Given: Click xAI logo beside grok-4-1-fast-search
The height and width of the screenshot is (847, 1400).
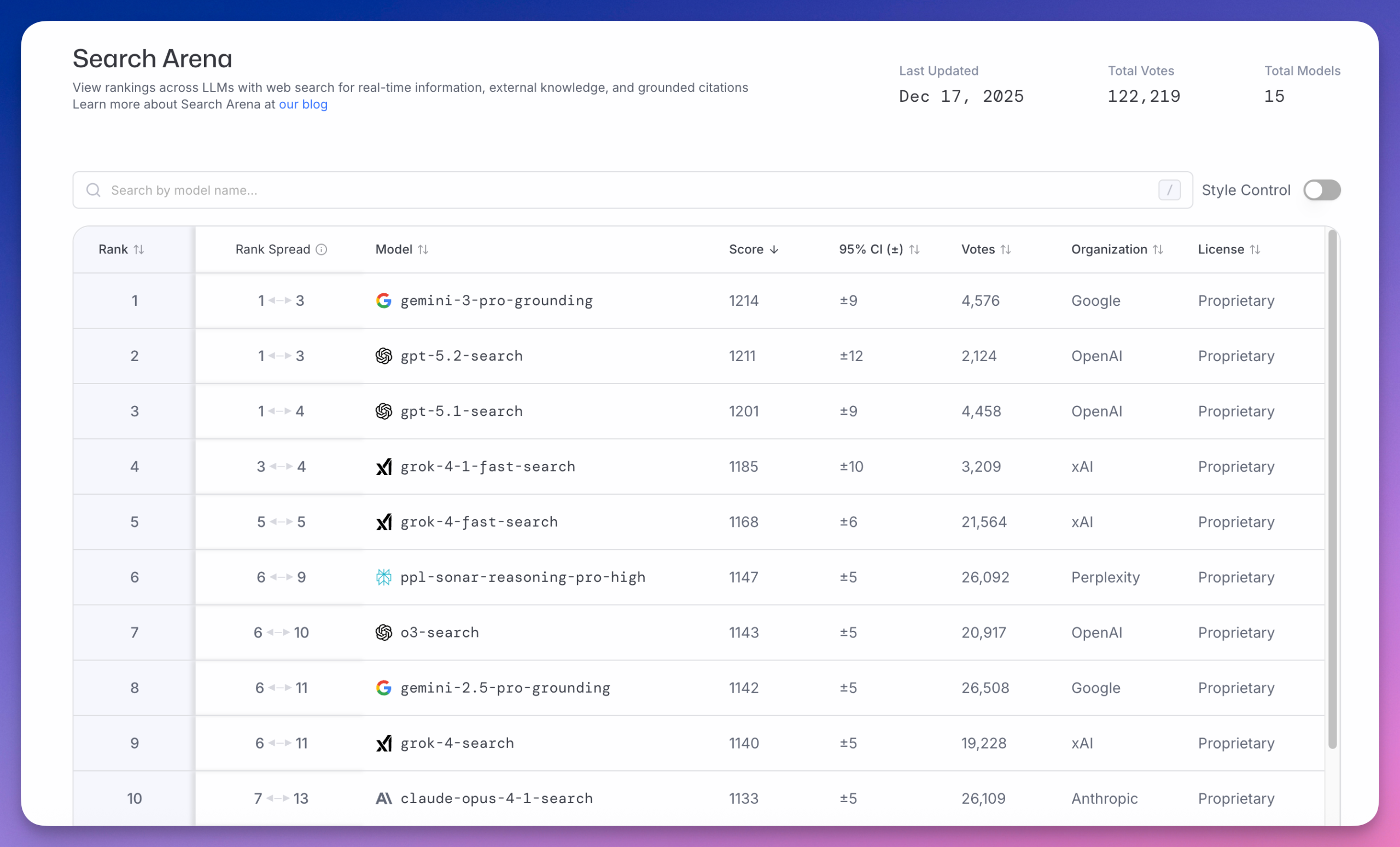Looking at the screenshot, I should [383, 467].
